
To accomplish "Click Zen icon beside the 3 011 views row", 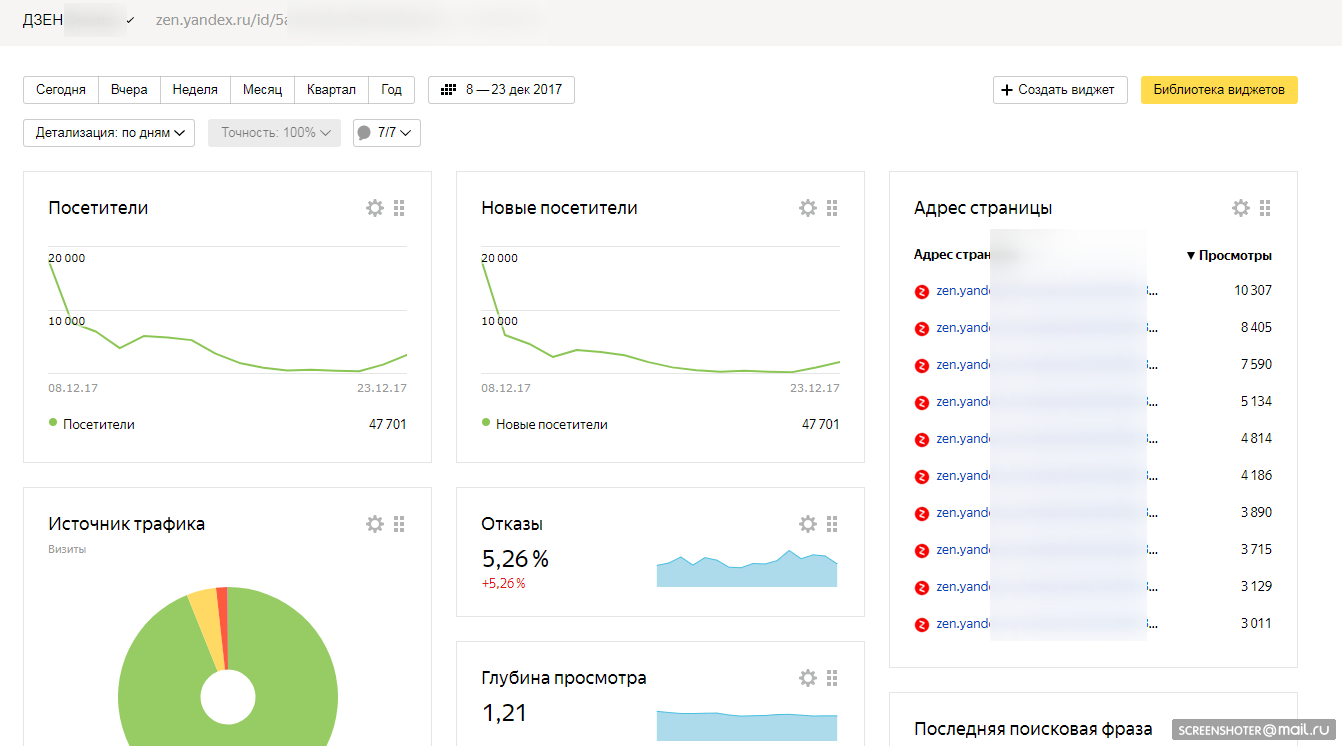I will click(922, 625).
